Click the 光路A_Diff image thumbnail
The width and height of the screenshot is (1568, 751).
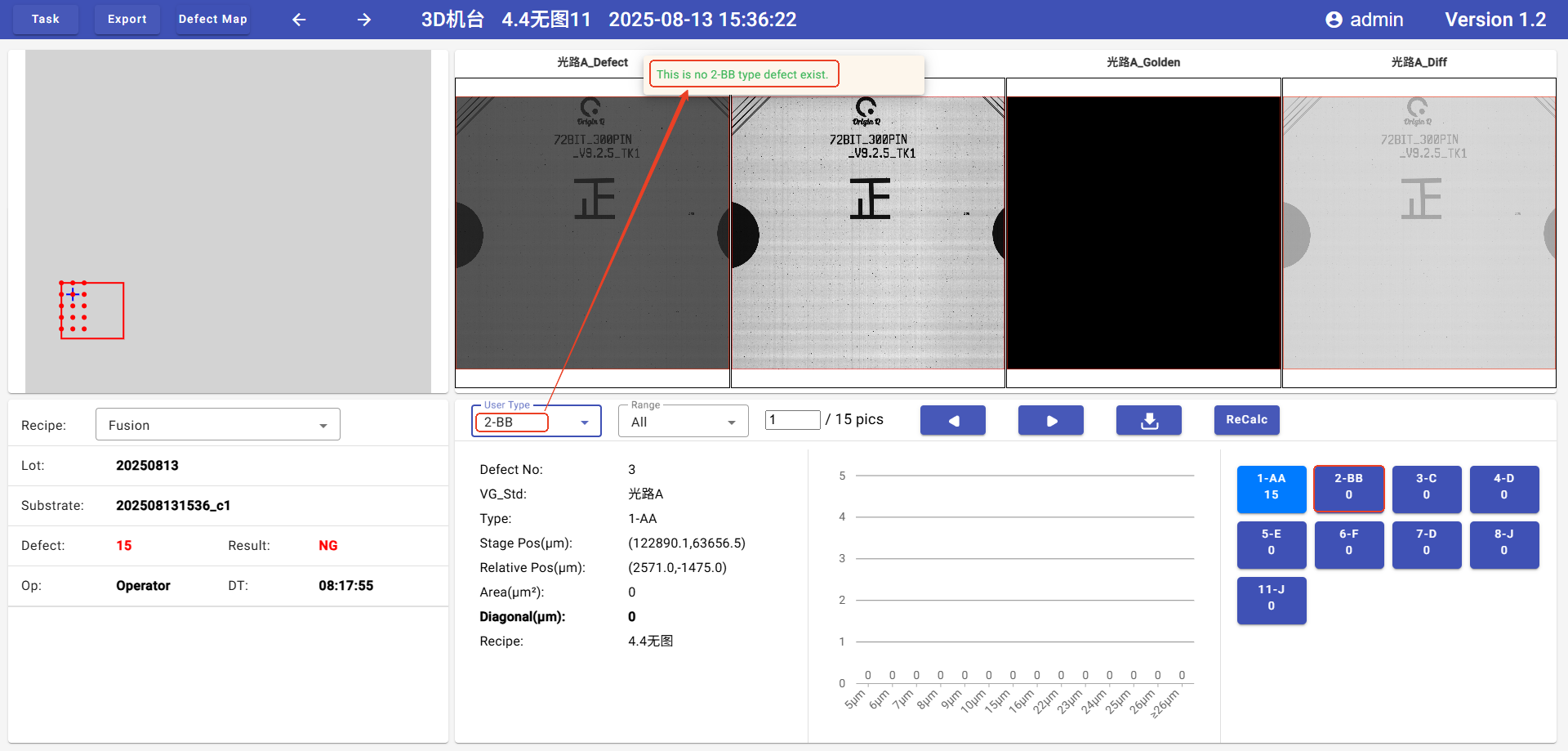click(x=1419, y=233)
